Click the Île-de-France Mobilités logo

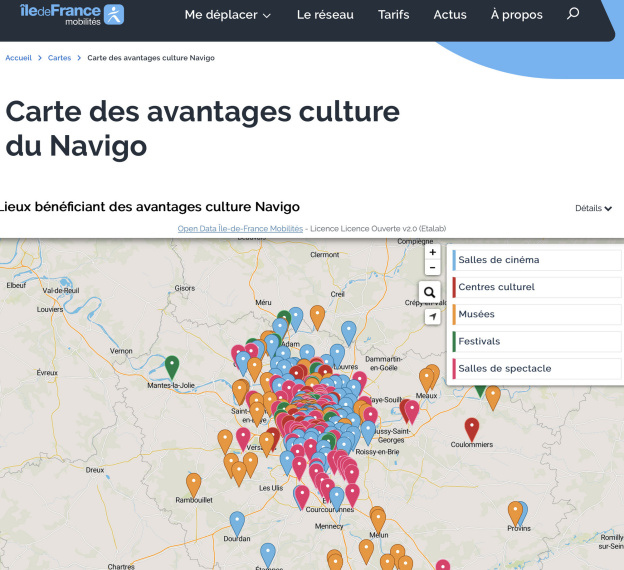(72, 15)
